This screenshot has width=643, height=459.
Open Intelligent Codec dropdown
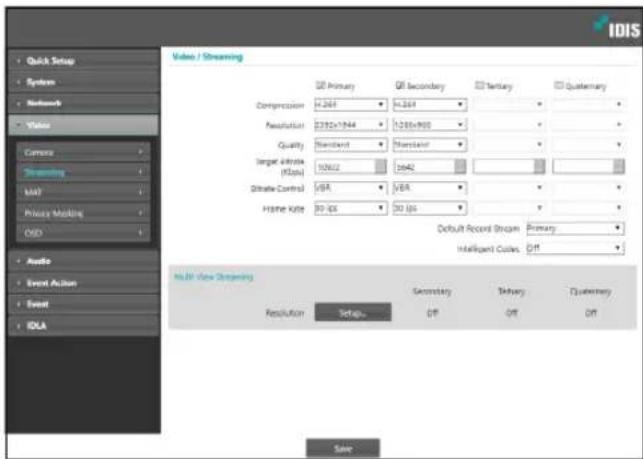(575, 249)
